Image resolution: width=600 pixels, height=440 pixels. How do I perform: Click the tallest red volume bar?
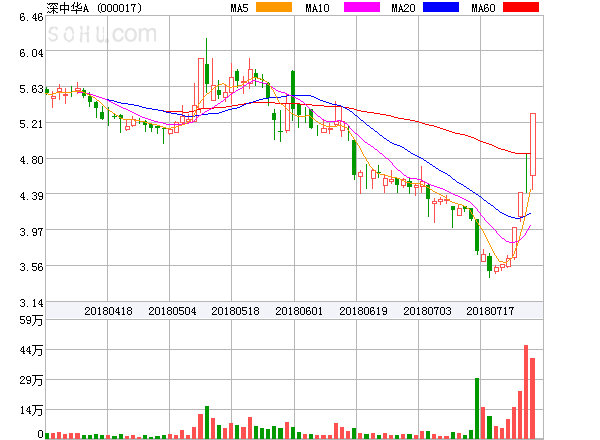pos(526,392)
